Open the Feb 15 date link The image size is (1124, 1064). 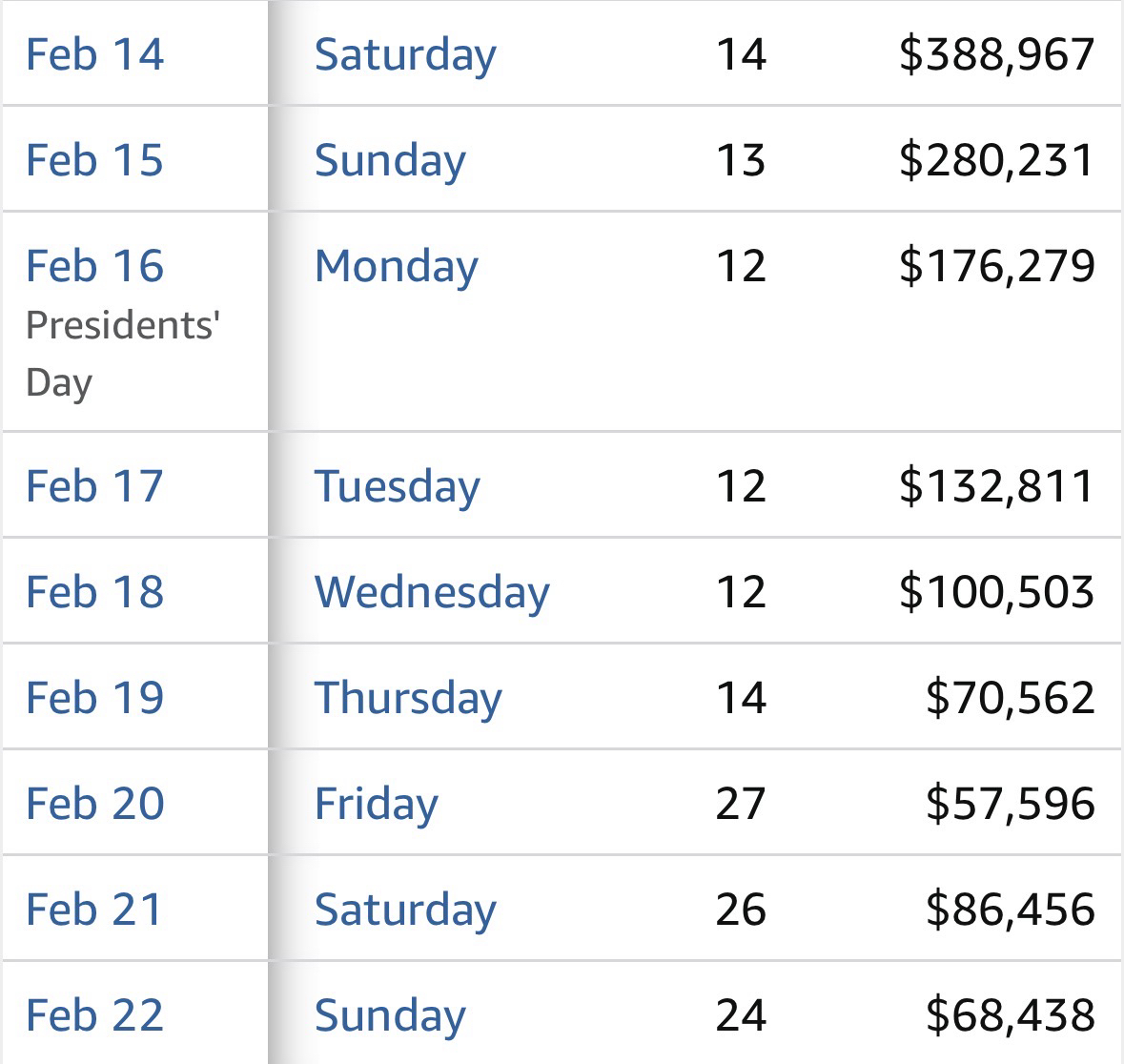(94, 160)
